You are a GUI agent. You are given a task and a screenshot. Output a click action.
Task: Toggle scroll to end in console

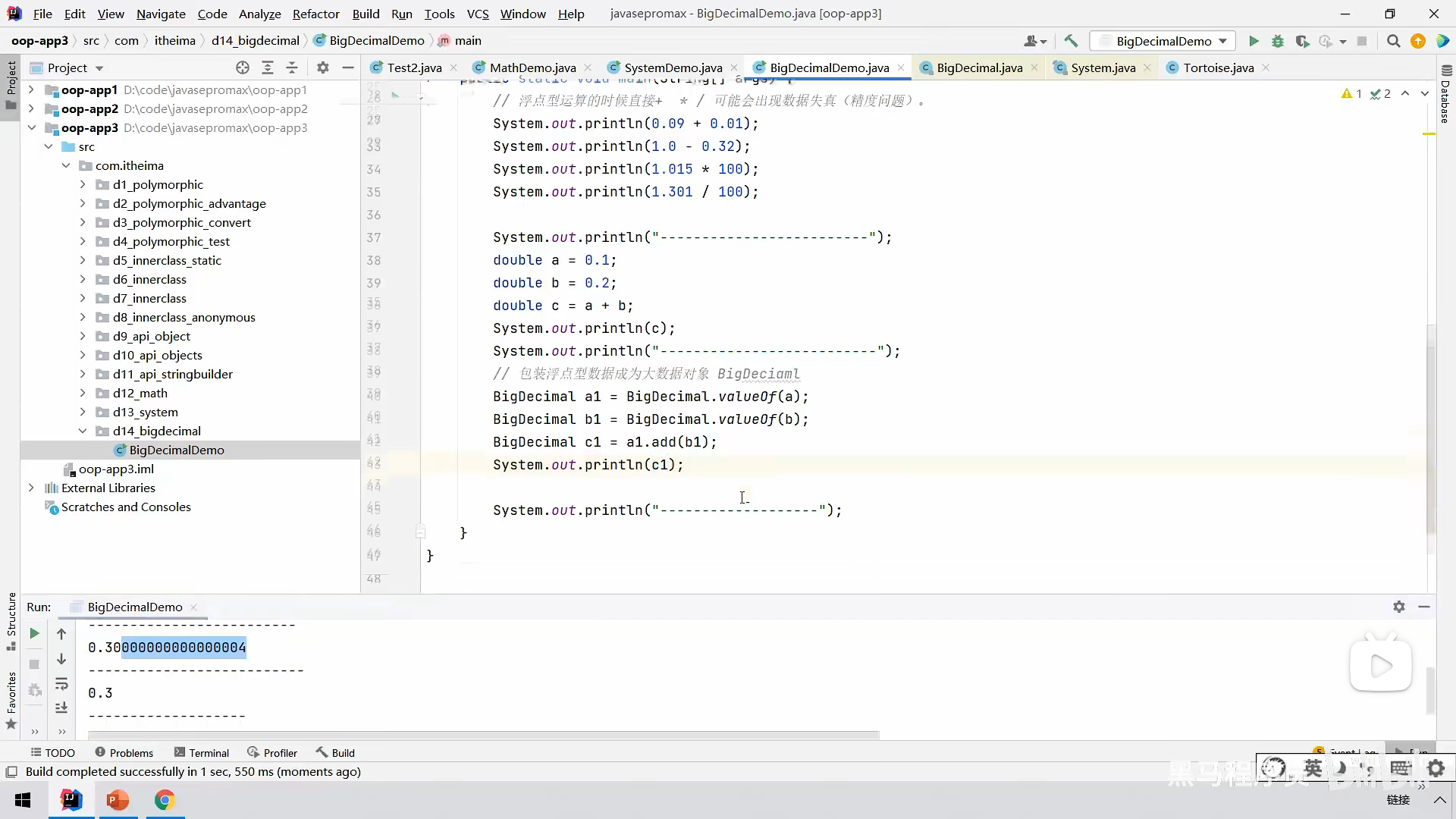click(x=61, y=708)
